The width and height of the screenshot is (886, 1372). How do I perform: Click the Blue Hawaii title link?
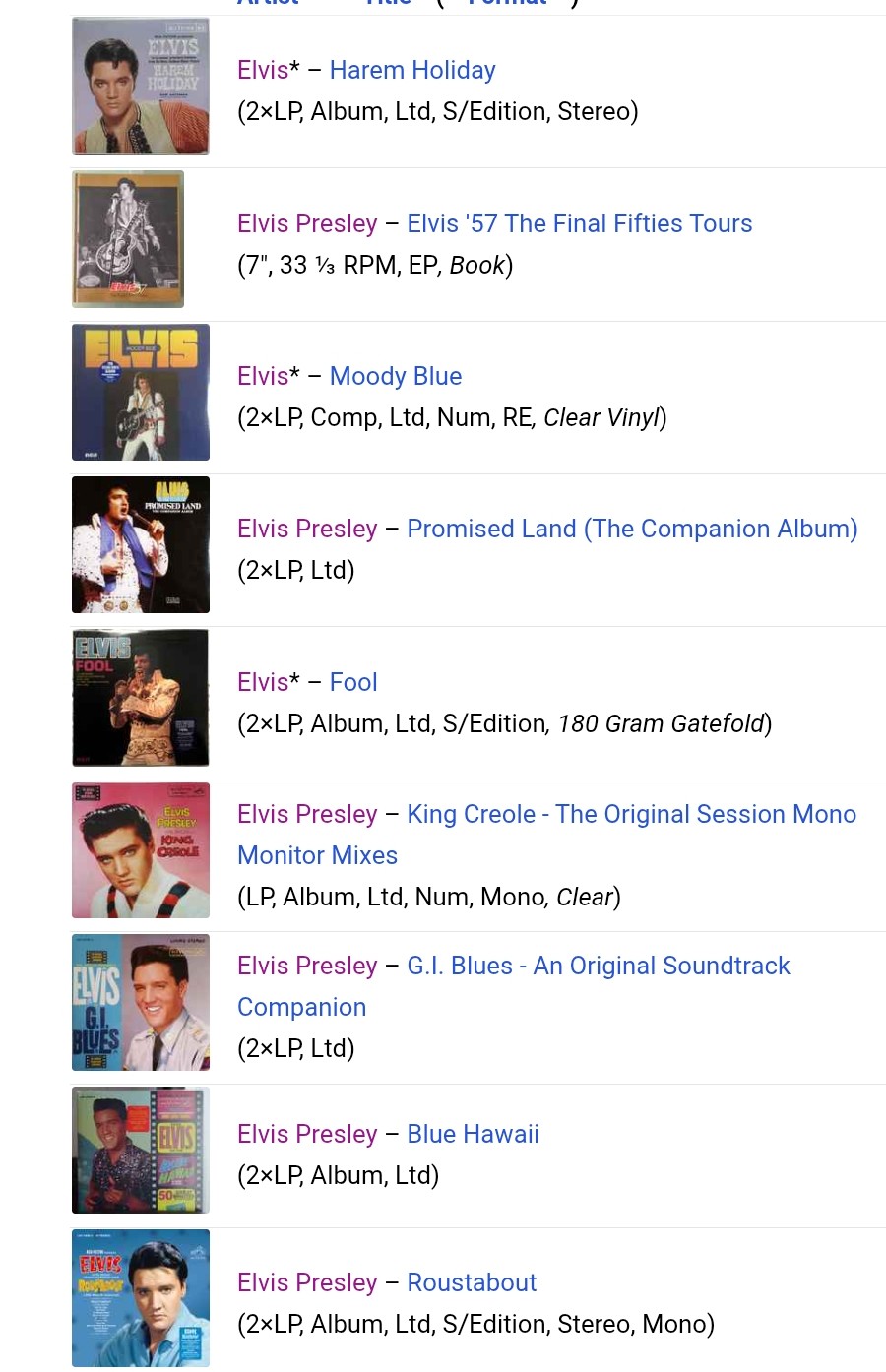point(473,1134)
